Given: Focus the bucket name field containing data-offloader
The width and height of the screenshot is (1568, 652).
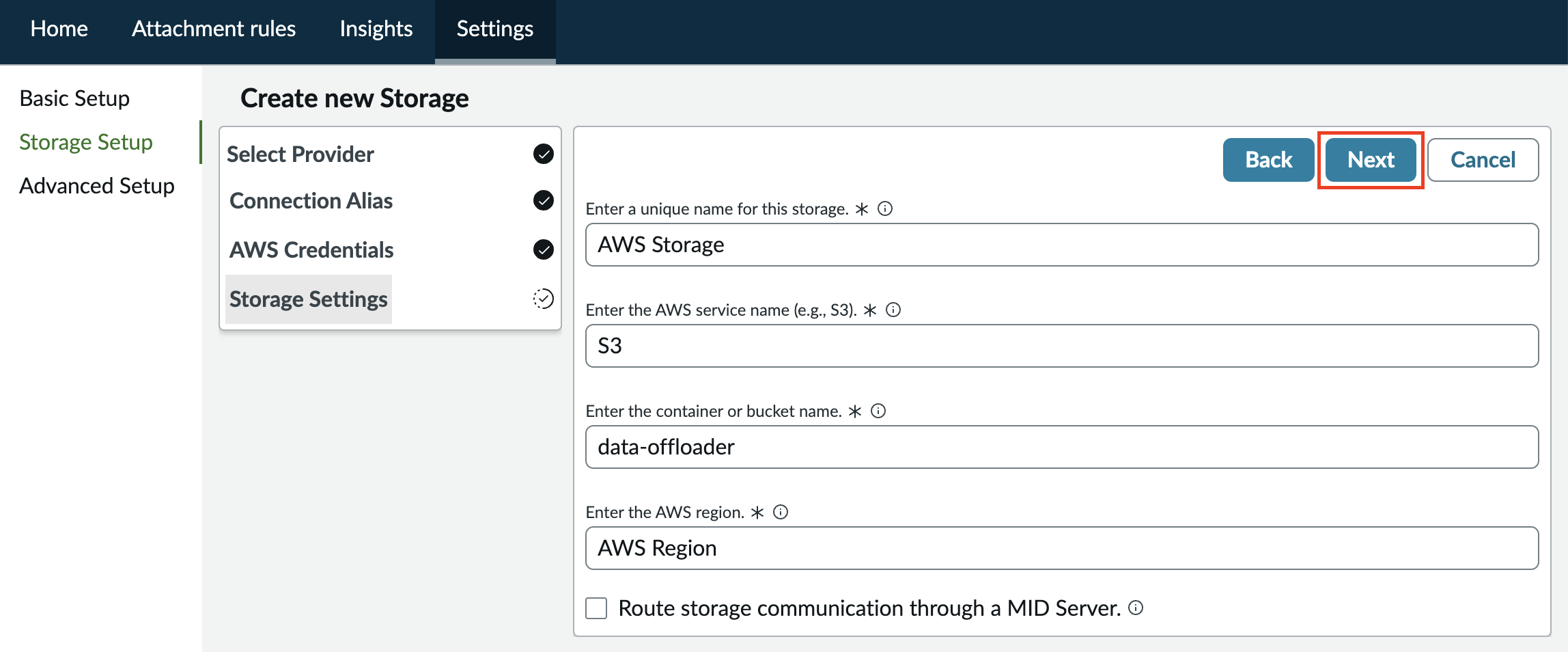Looking at the screenshot, I should [1062, 447].
